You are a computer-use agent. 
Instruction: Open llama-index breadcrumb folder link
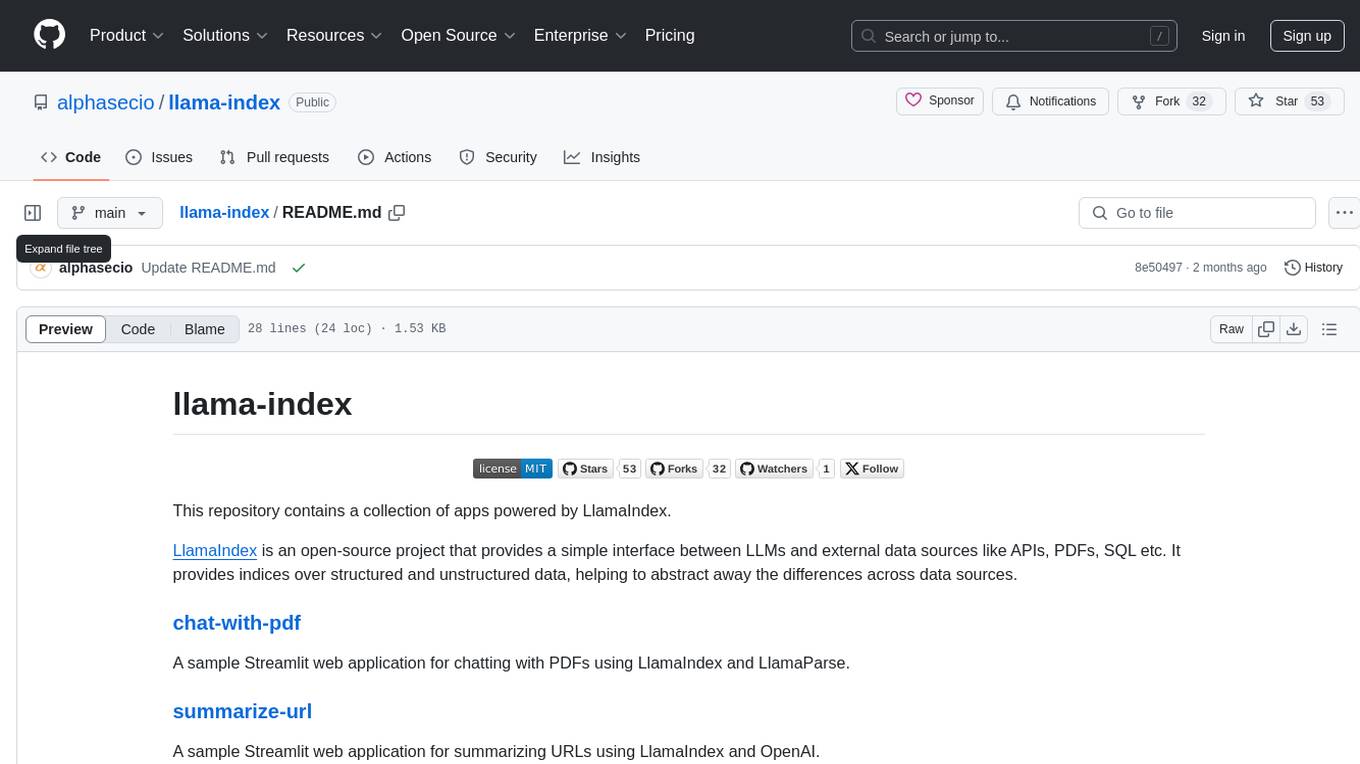tap(224, 212)
